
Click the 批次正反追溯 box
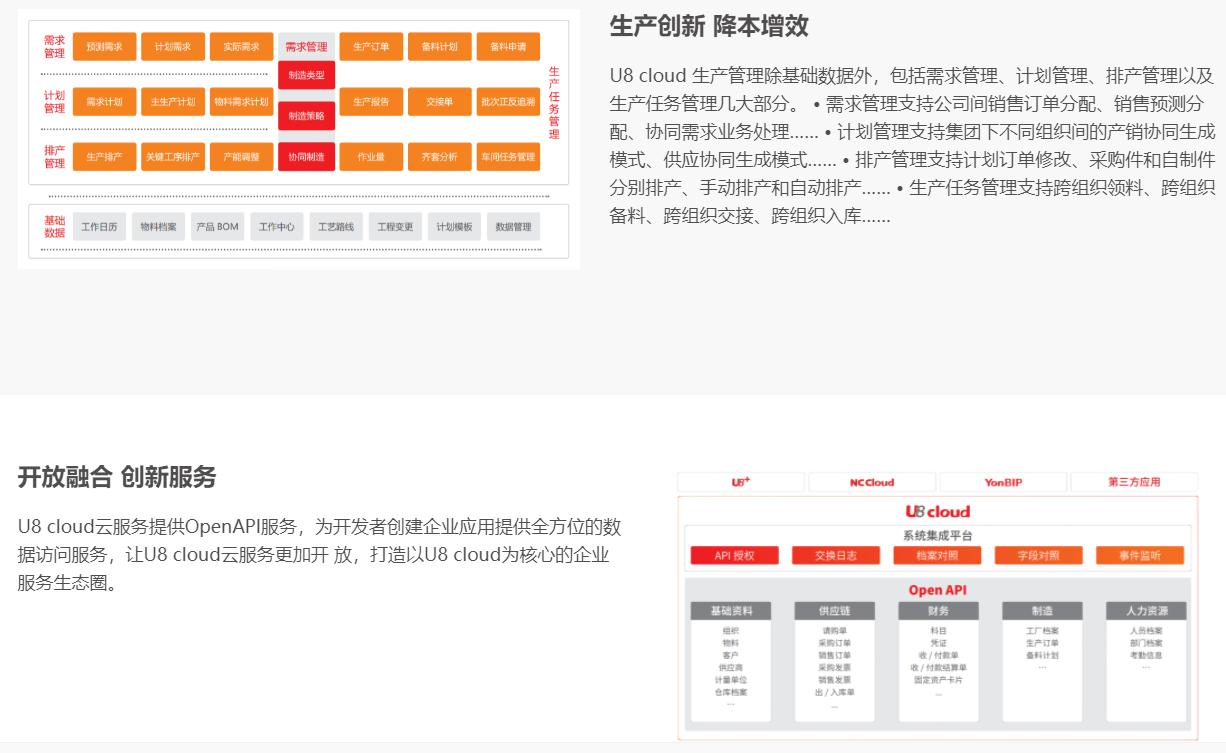(508, 101)
